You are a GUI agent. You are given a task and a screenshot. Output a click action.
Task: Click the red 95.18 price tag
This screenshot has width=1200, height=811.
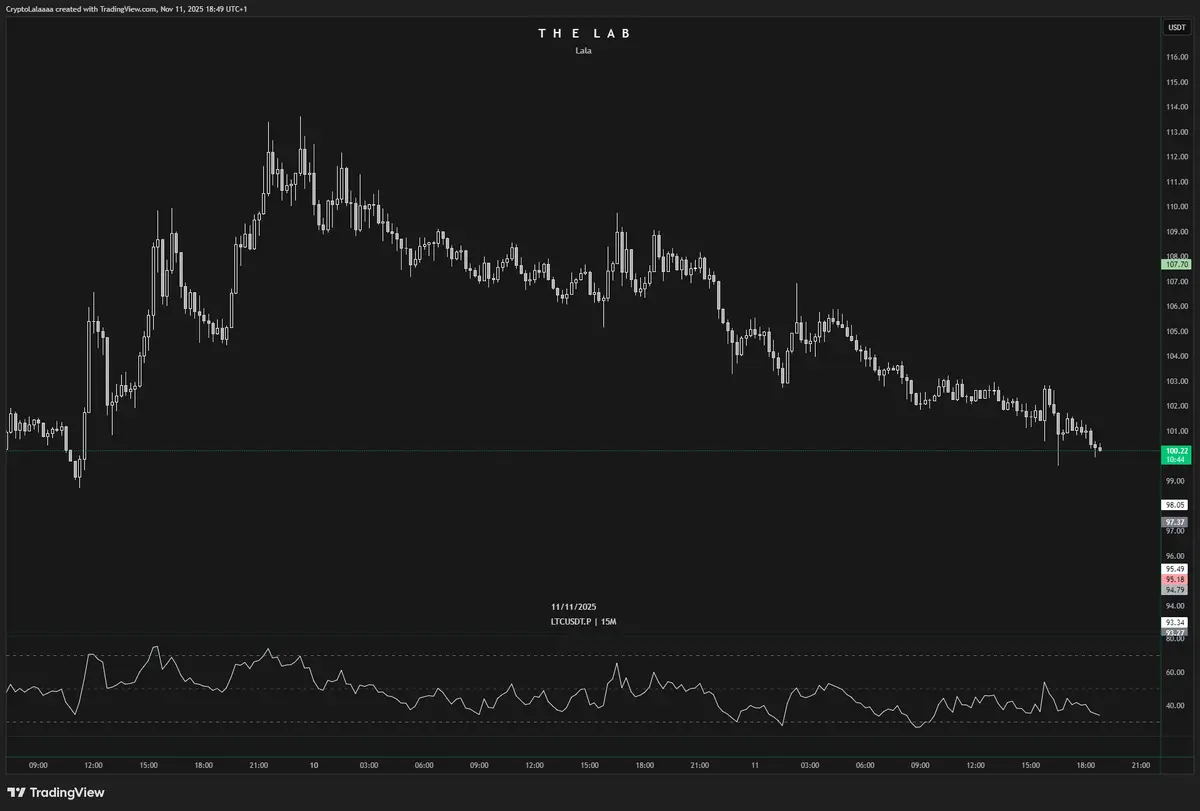pos(1177,579)
